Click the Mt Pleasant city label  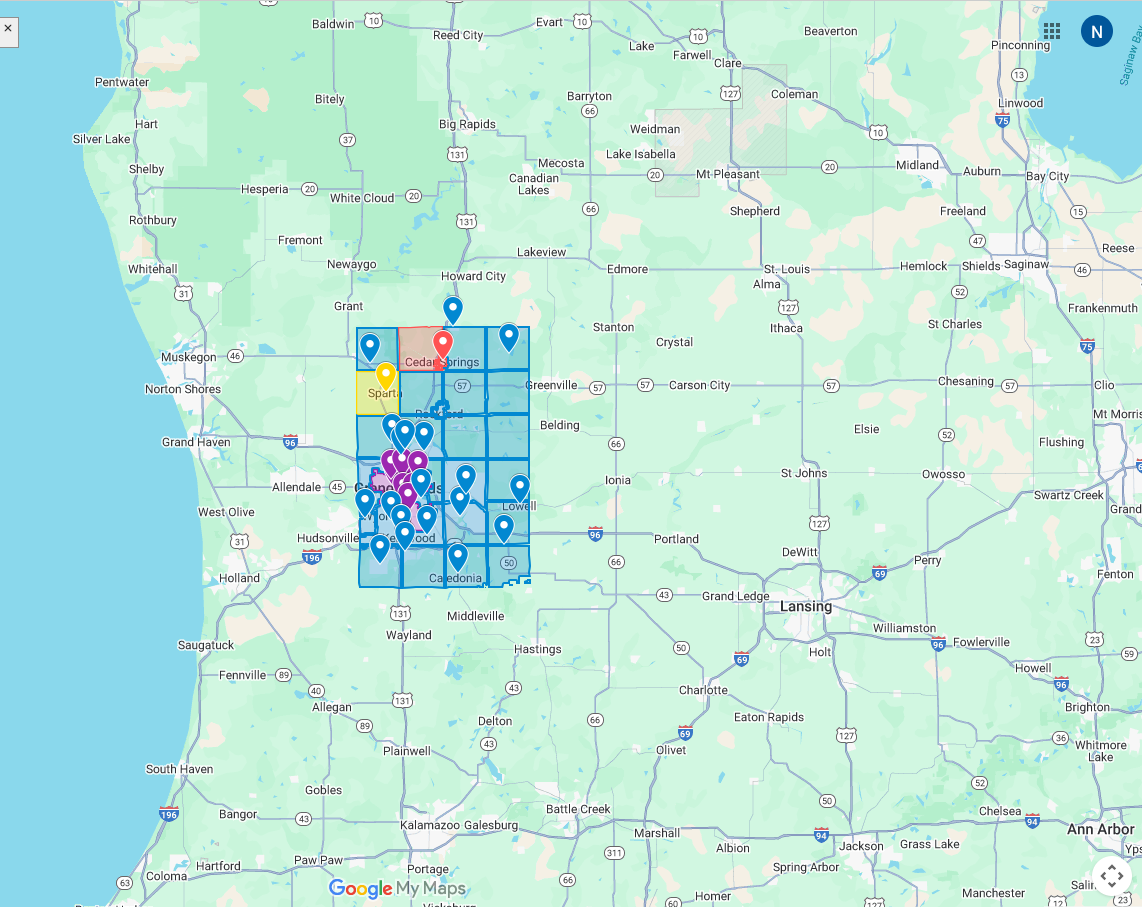coord(728,174)
